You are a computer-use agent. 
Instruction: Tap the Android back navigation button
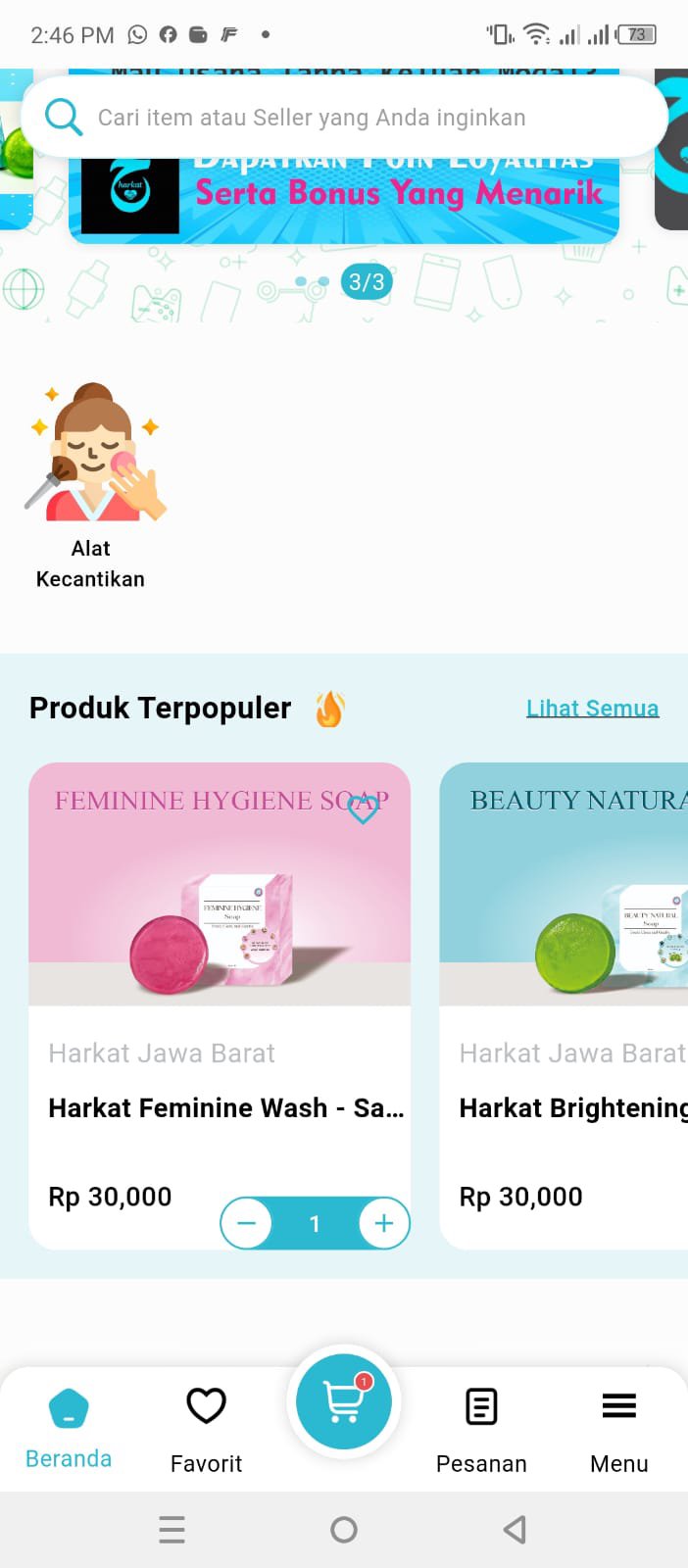coord(516,1530)
